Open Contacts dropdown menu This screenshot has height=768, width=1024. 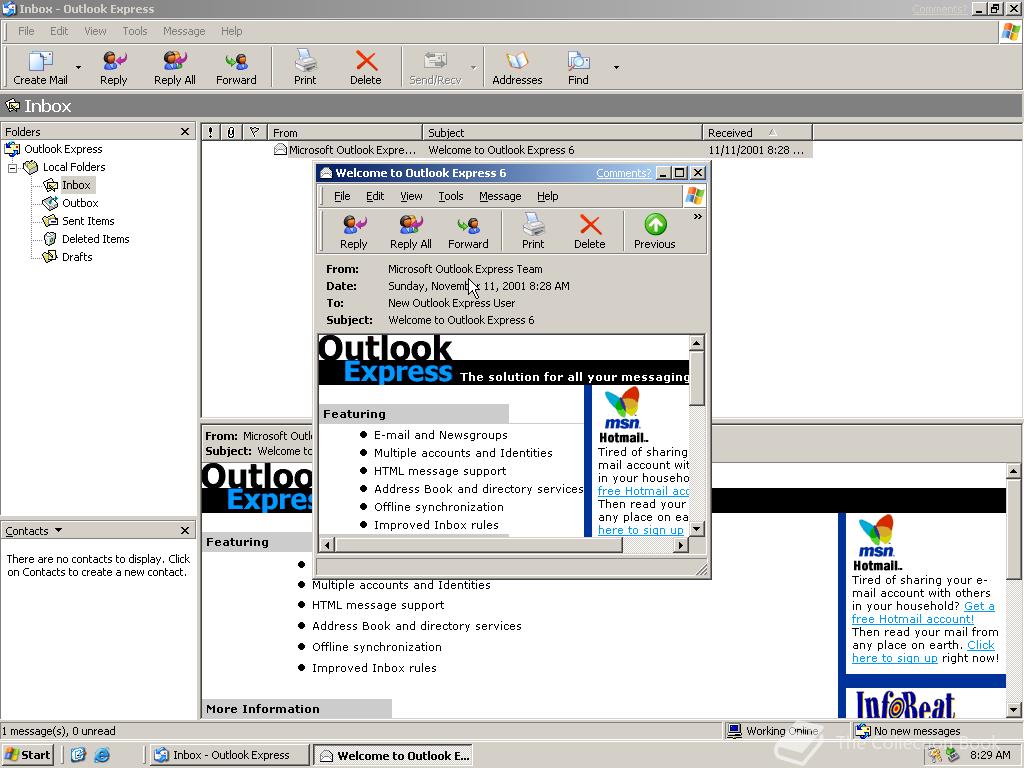tap(33, 531)
